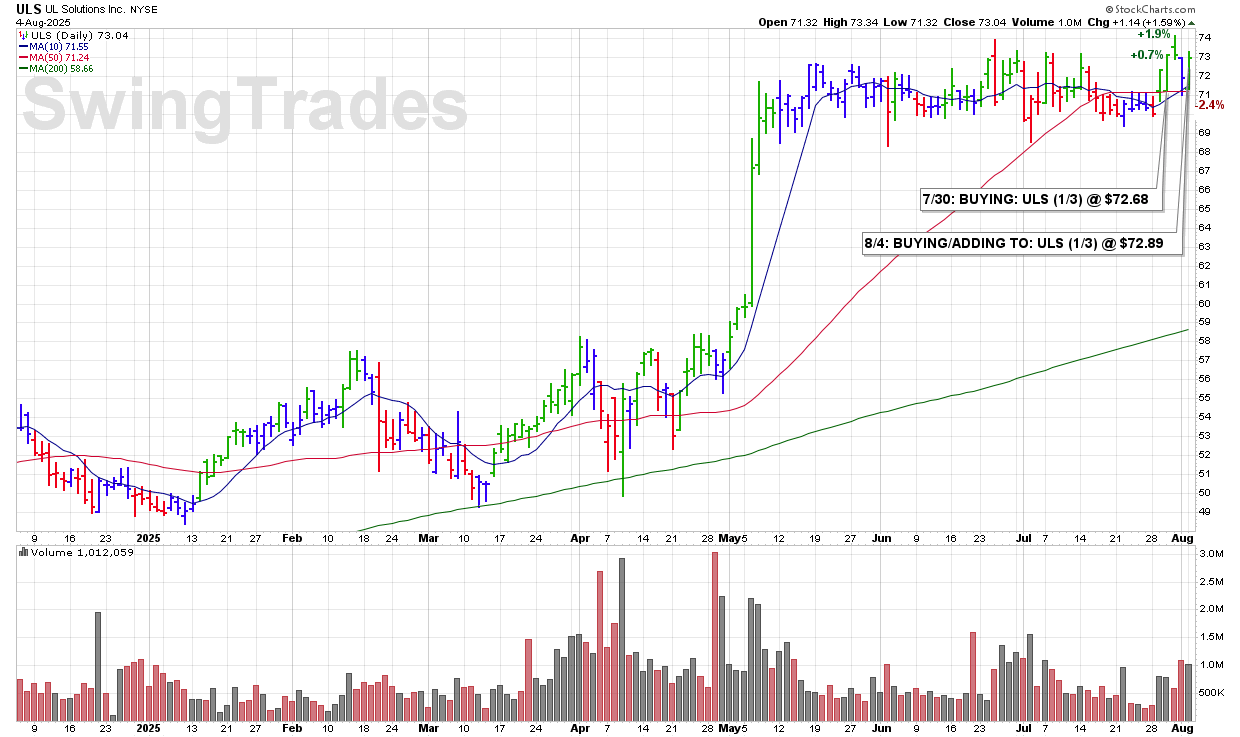This screenshot has width=1240, height=737.
Task: Click the -2.4% loss label
Action: [x=1210, y=105]
